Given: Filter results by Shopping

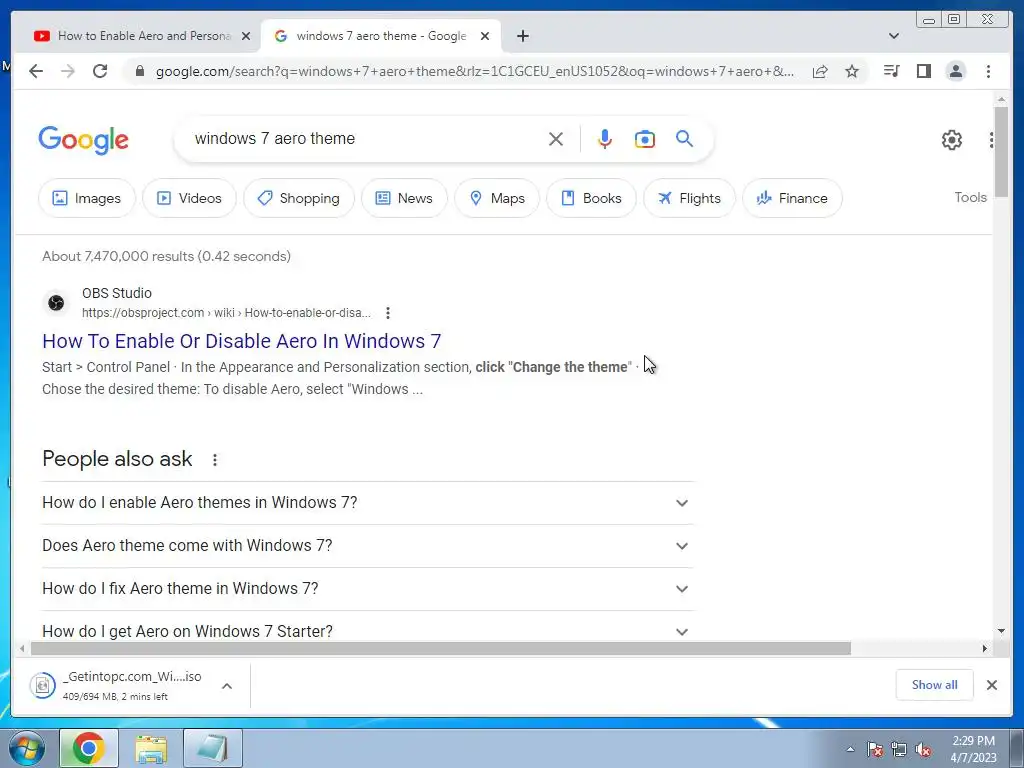Looking at the screenshot, I should click(x=299, y=198).
